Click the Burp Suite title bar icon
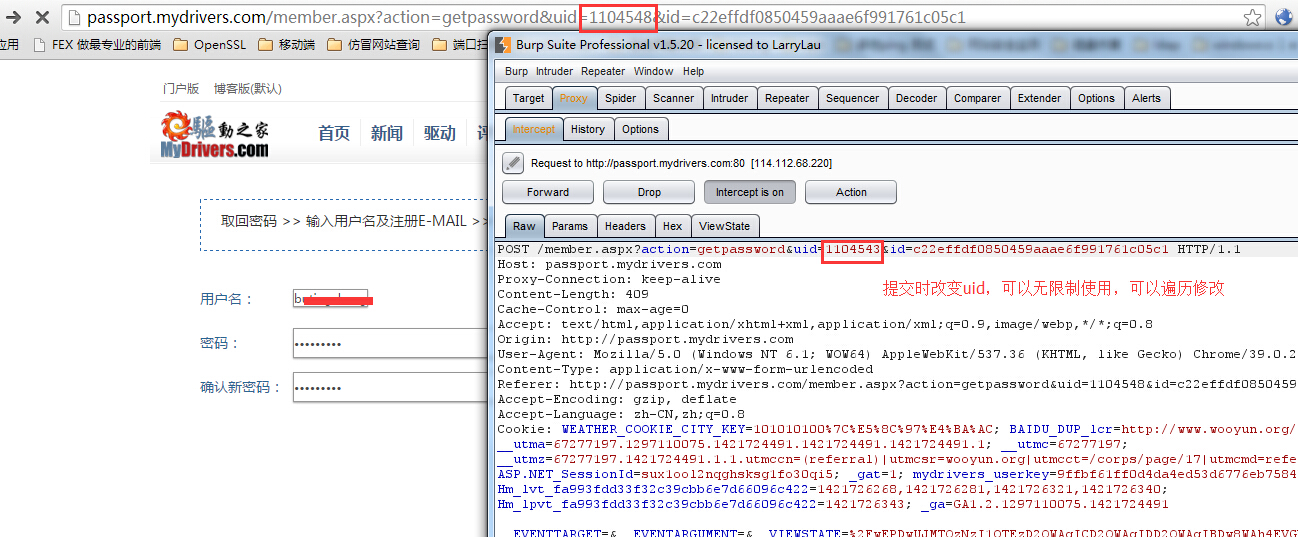1298x537 pixels. tap(502, 44)
